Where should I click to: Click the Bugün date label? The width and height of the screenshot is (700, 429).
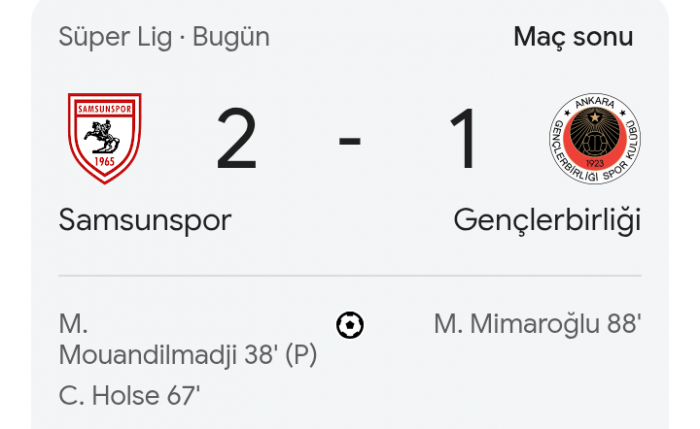tap(231, 37)
